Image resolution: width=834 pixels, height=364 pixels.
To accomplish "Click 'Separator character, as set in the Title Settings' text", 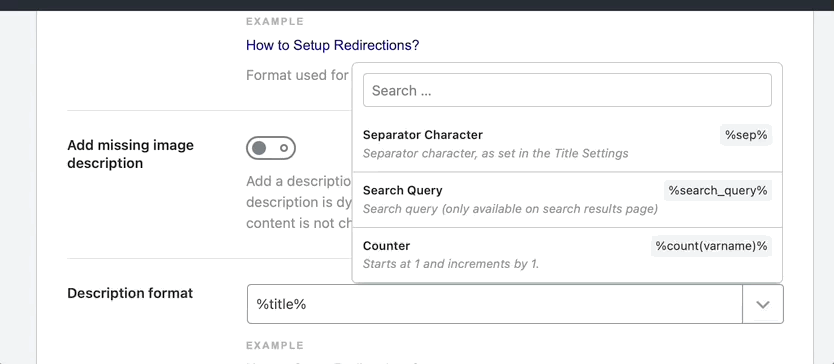I will (496, 153).
